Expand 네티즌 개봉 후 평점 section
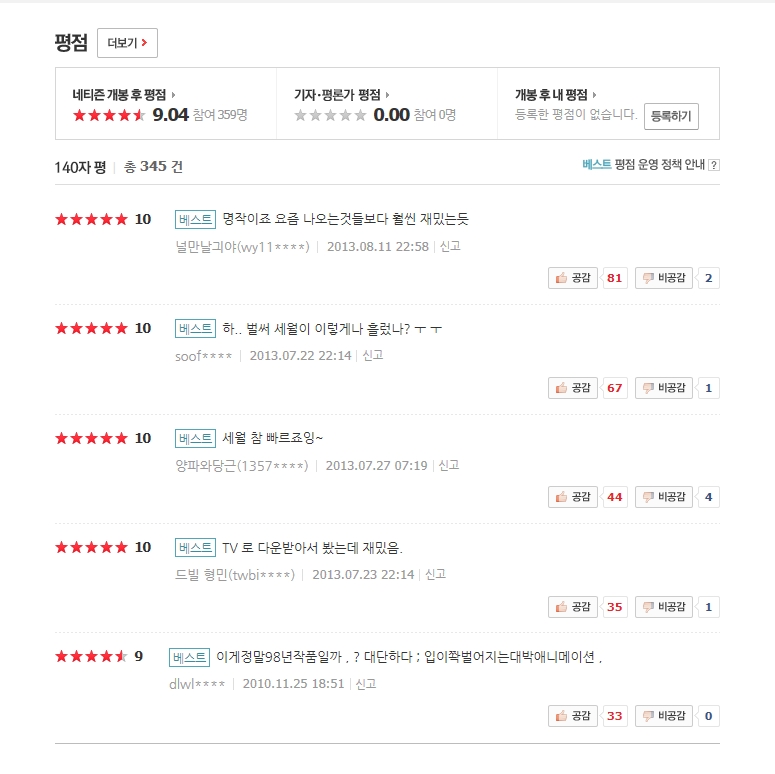 (124, 95)
